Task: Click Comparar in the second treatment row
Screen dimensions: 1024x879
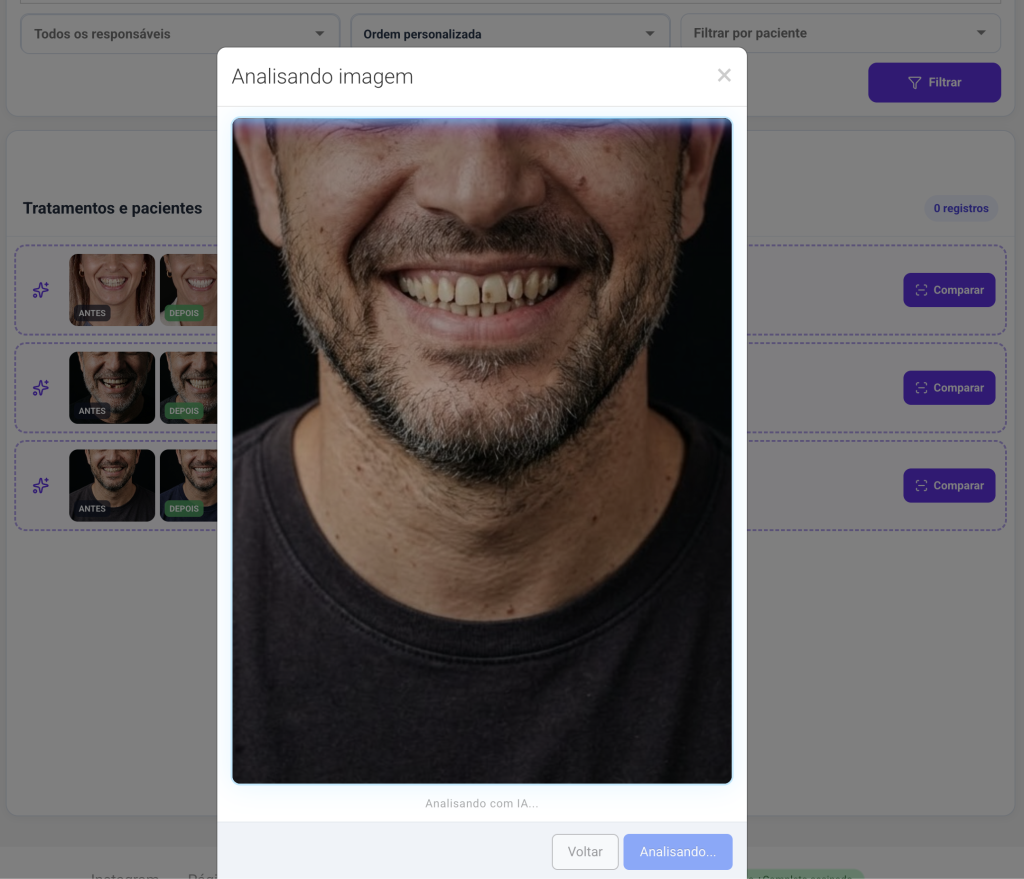Action: (x=949, y=388)
